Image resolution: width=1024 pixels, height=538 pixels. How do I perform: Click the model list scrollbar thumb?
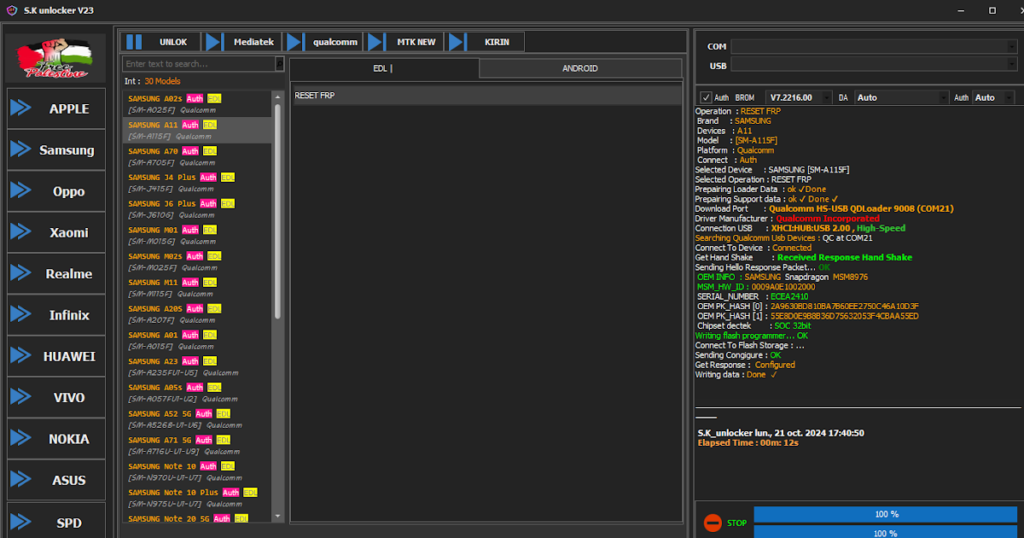pyautogui.click(x=278, y=211)
